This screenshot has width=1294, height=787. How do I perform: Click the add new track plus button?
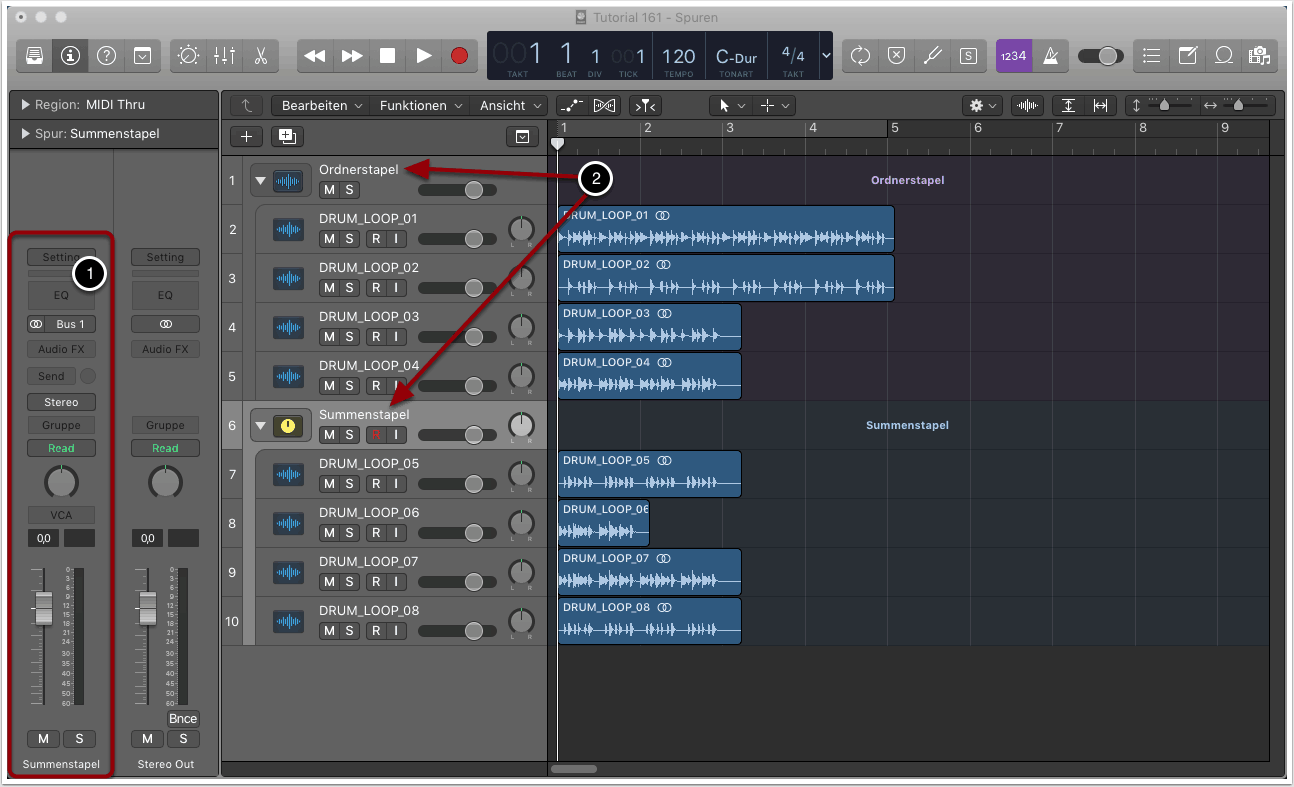point(247,137)
